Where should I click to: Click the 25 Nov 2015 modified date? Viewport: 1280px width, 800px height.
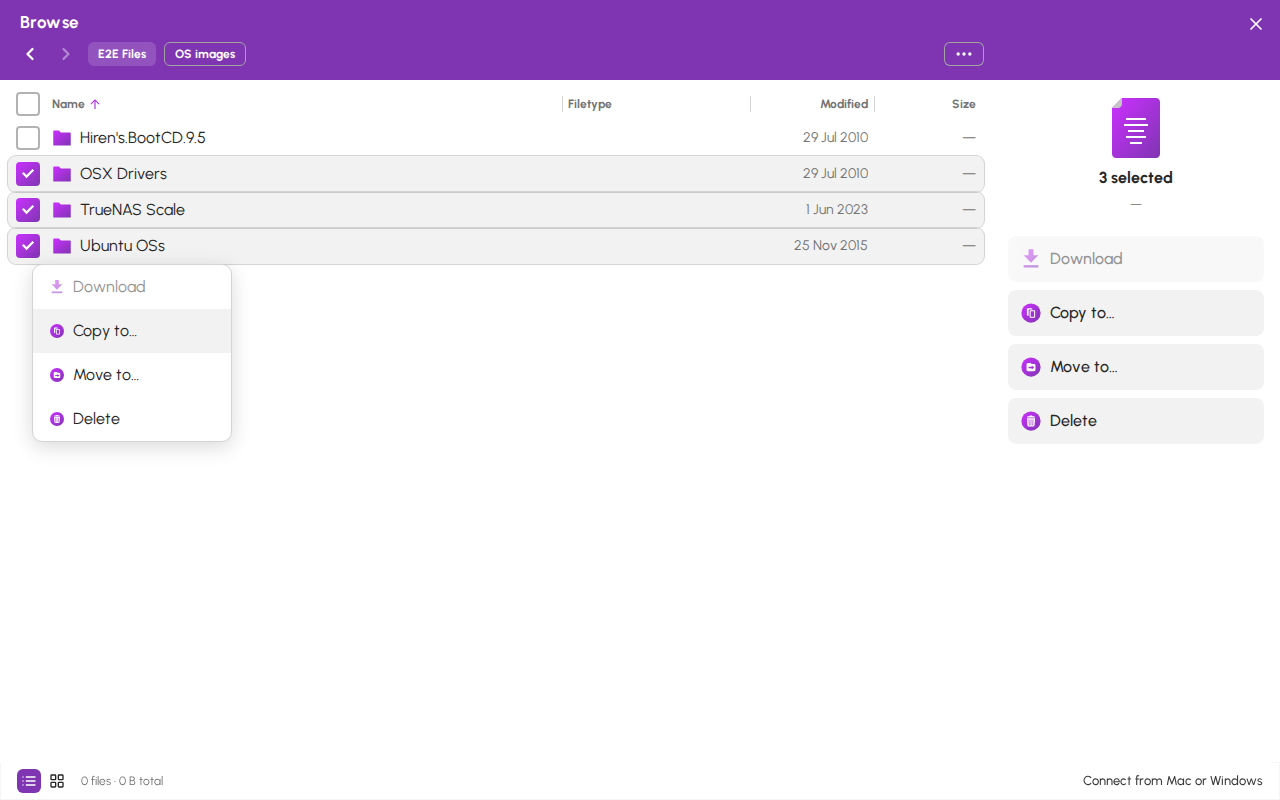(x=831, y=246)
